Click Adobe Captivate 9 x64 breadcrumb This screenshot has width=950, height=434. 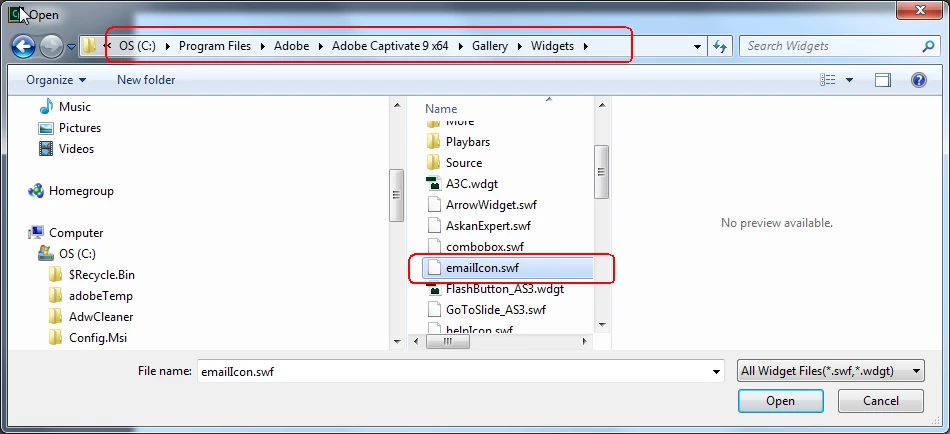(x=390, y=46)
